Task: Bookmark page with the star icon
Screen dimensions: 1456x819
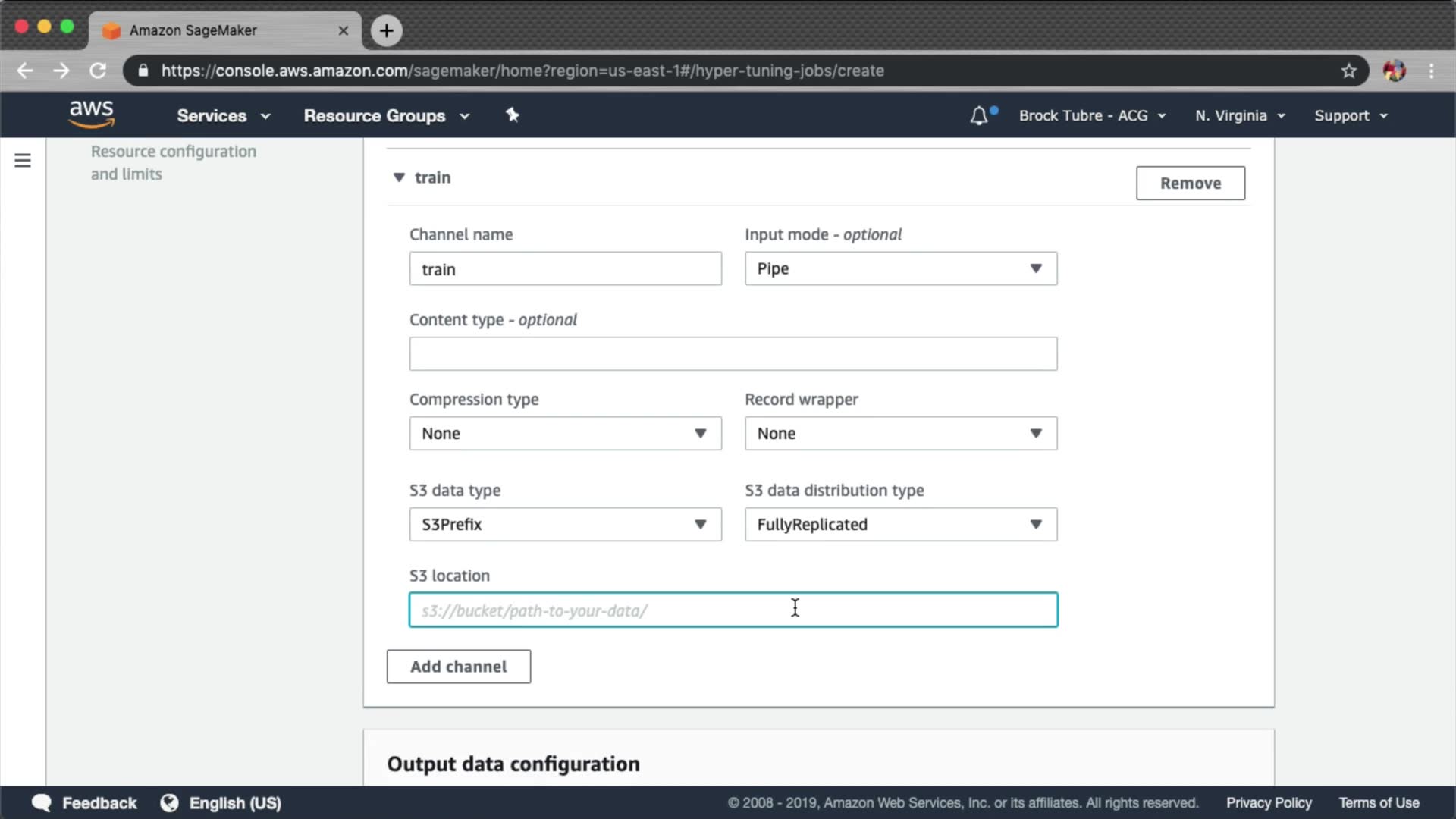Action: tap(1348, 71)
